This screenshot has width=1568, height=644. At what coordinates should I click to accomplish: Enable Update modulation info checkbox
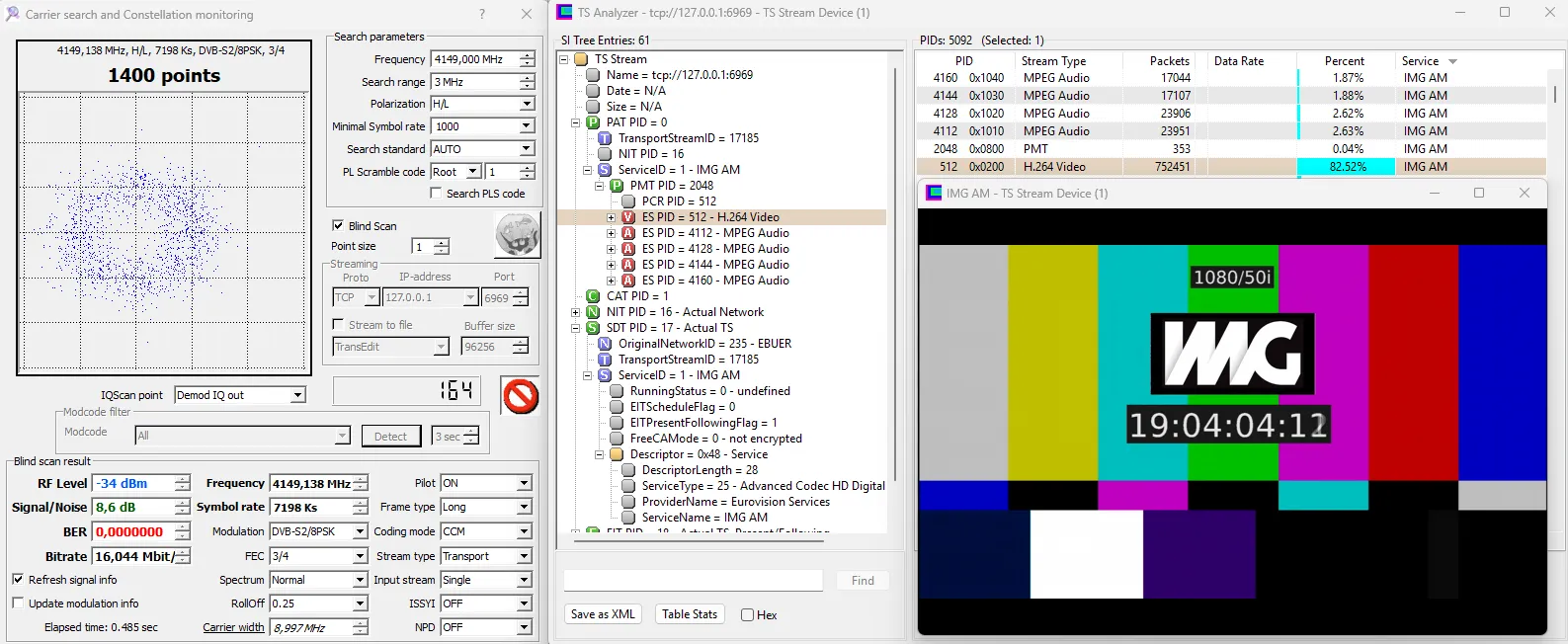tap(18, 604)
